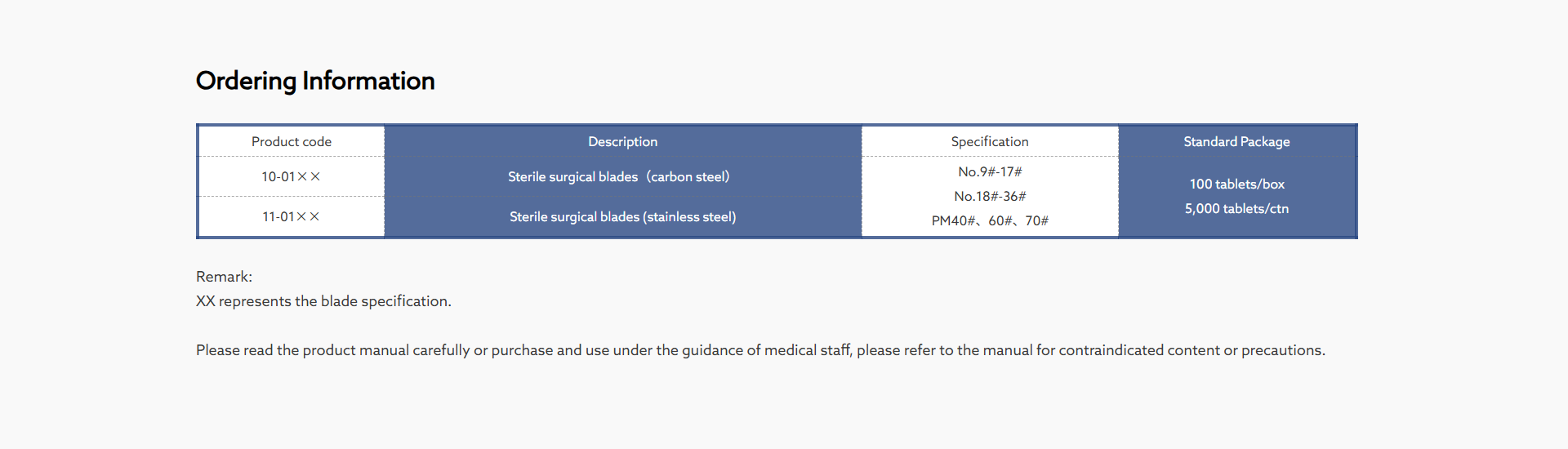Click the Ordering Information heading

click(315, 81)
